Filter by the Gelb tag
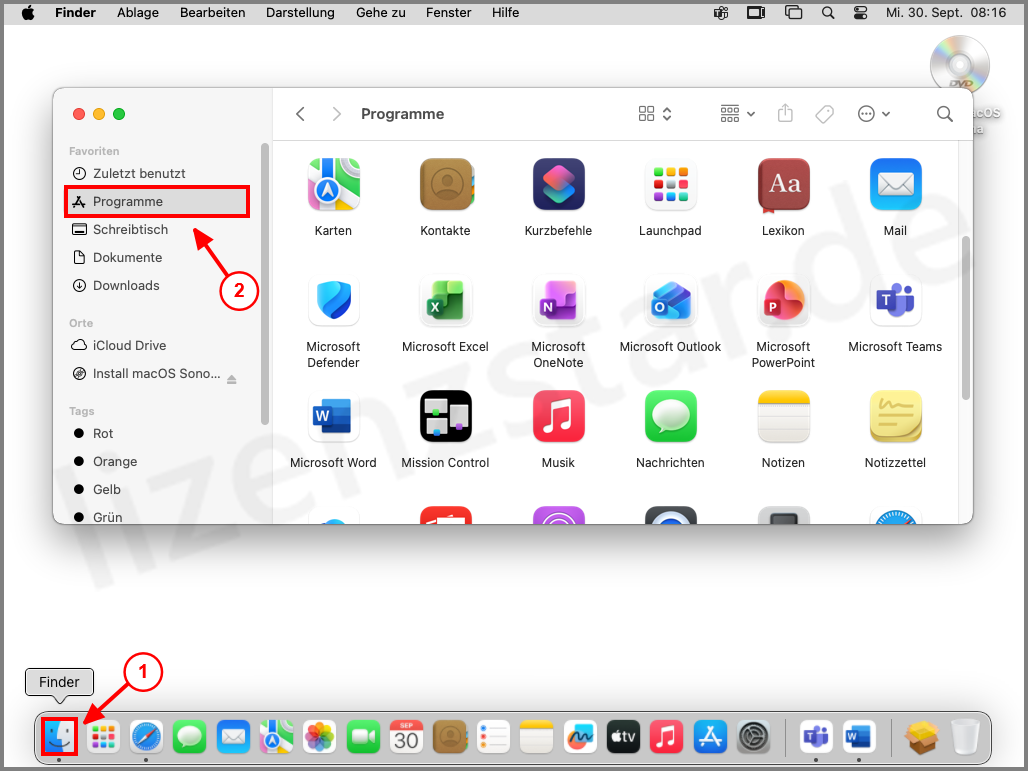Screen dimensions: 1028x772 (157, 490)
